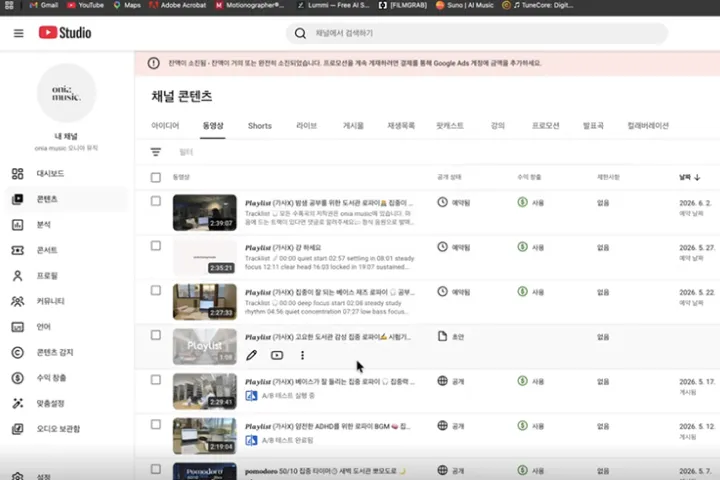This screenshot has height=480, width=720.
Task: Open the YouTube bookmark
Action: click(85, 5)
